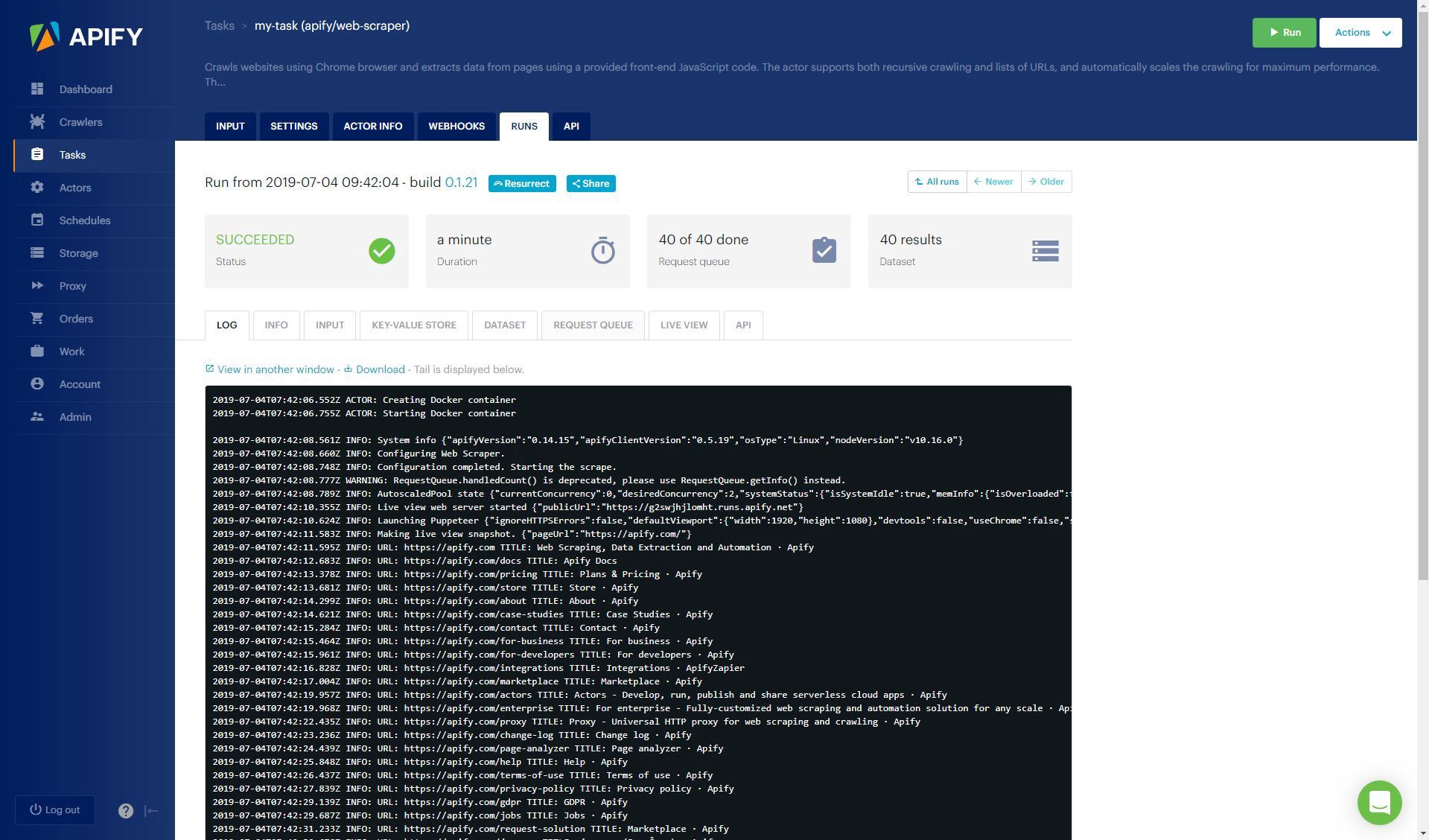Click the external window icon
Viewport: 1429px width, 840px height.
click(x=209, y=369)
